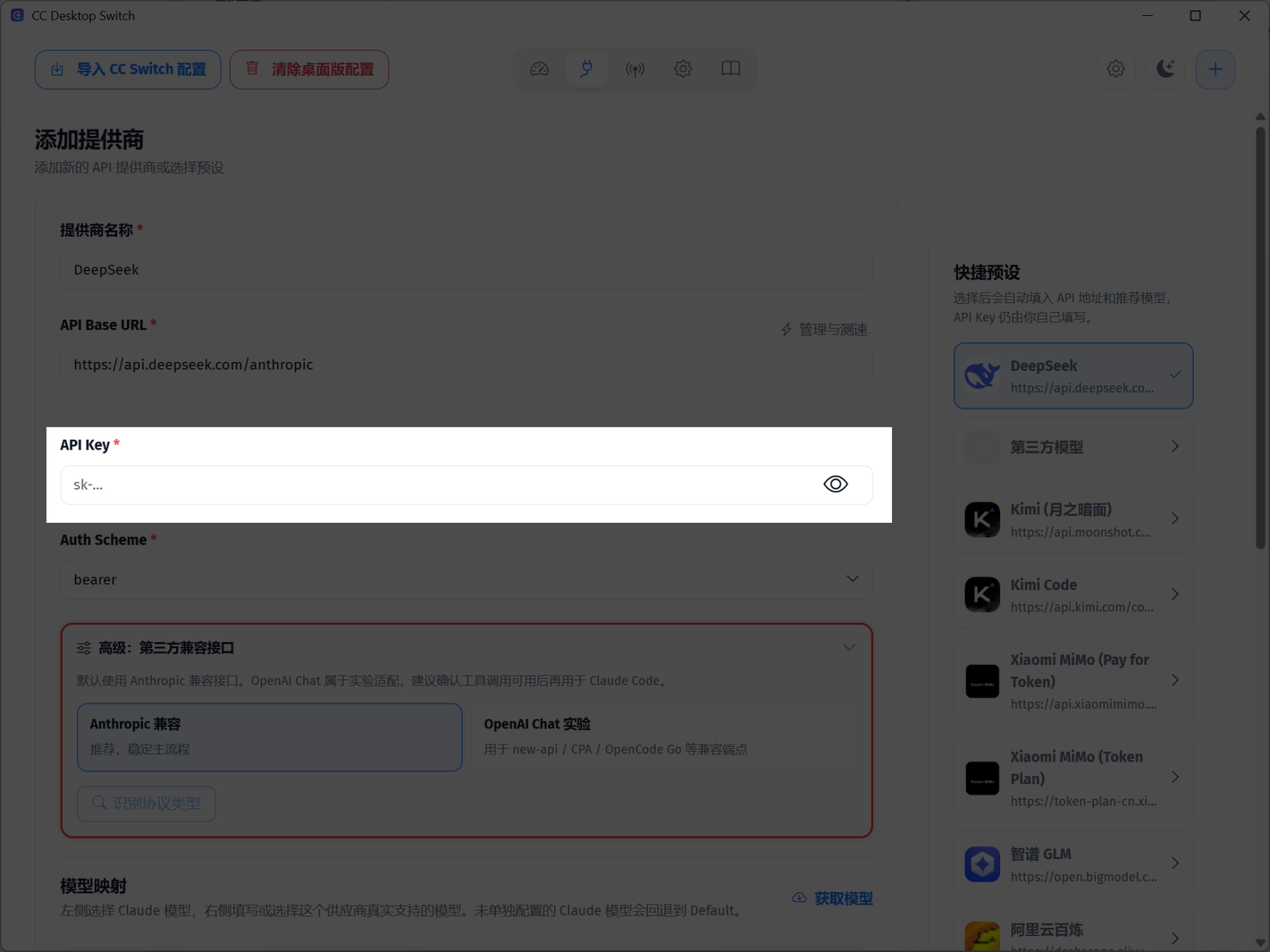Click the chevron on Kimi Code row
Screen dimensions: 1270x952
tap(1175, 594)
